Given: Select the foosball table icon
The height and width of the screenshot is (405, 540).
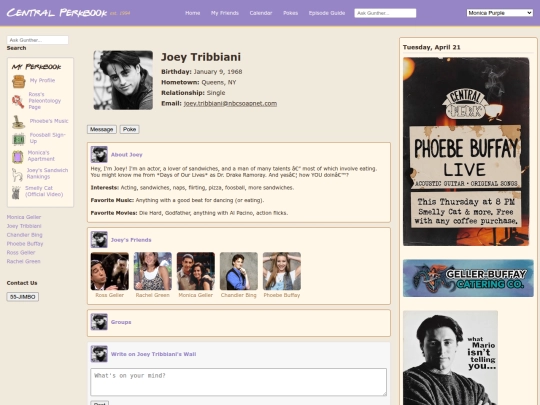Looking at the screenshot, I should [19, 139].
